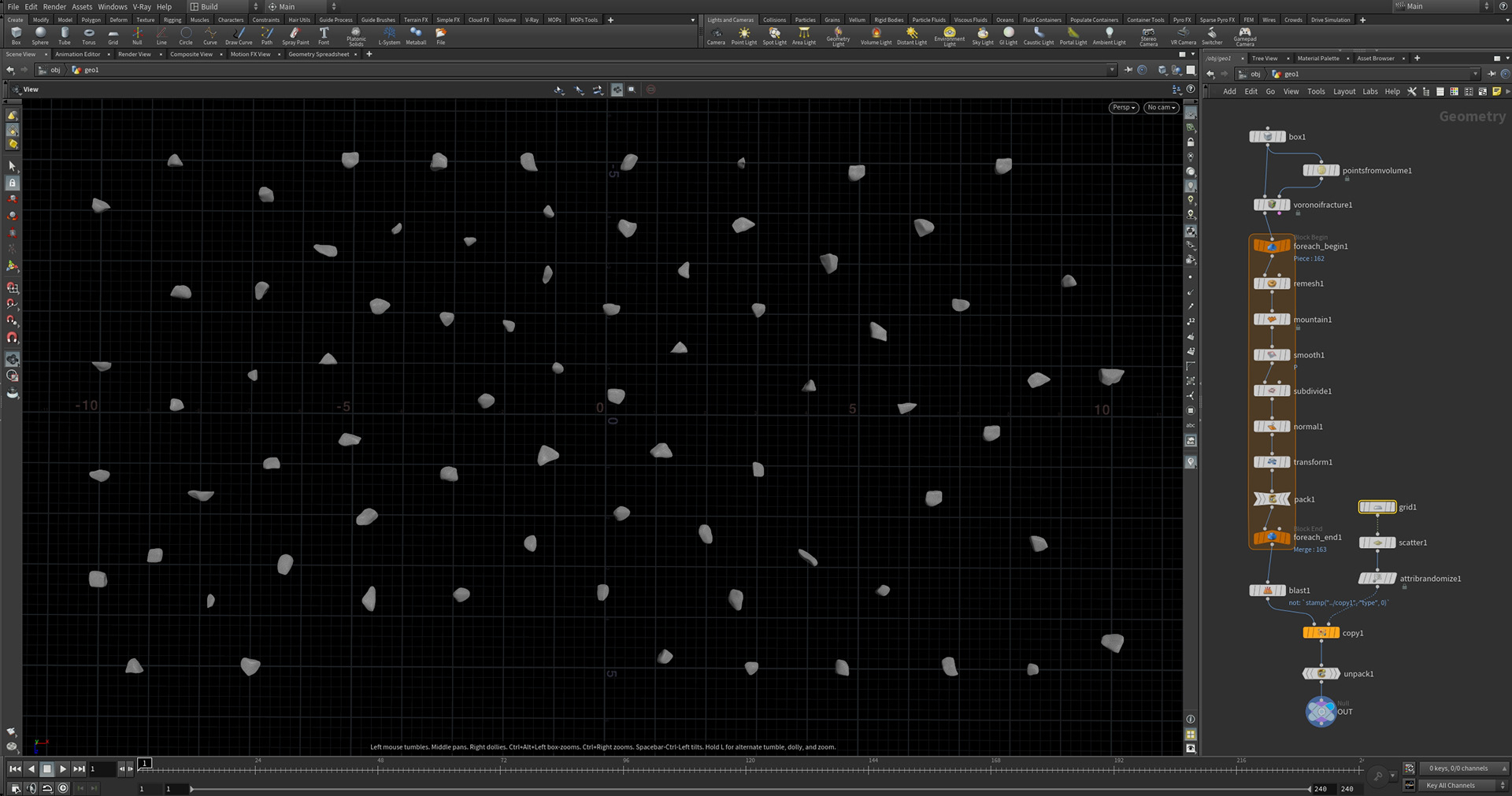1512x796 pixels.
Task: Open the File menu
Action: point(13,6)
